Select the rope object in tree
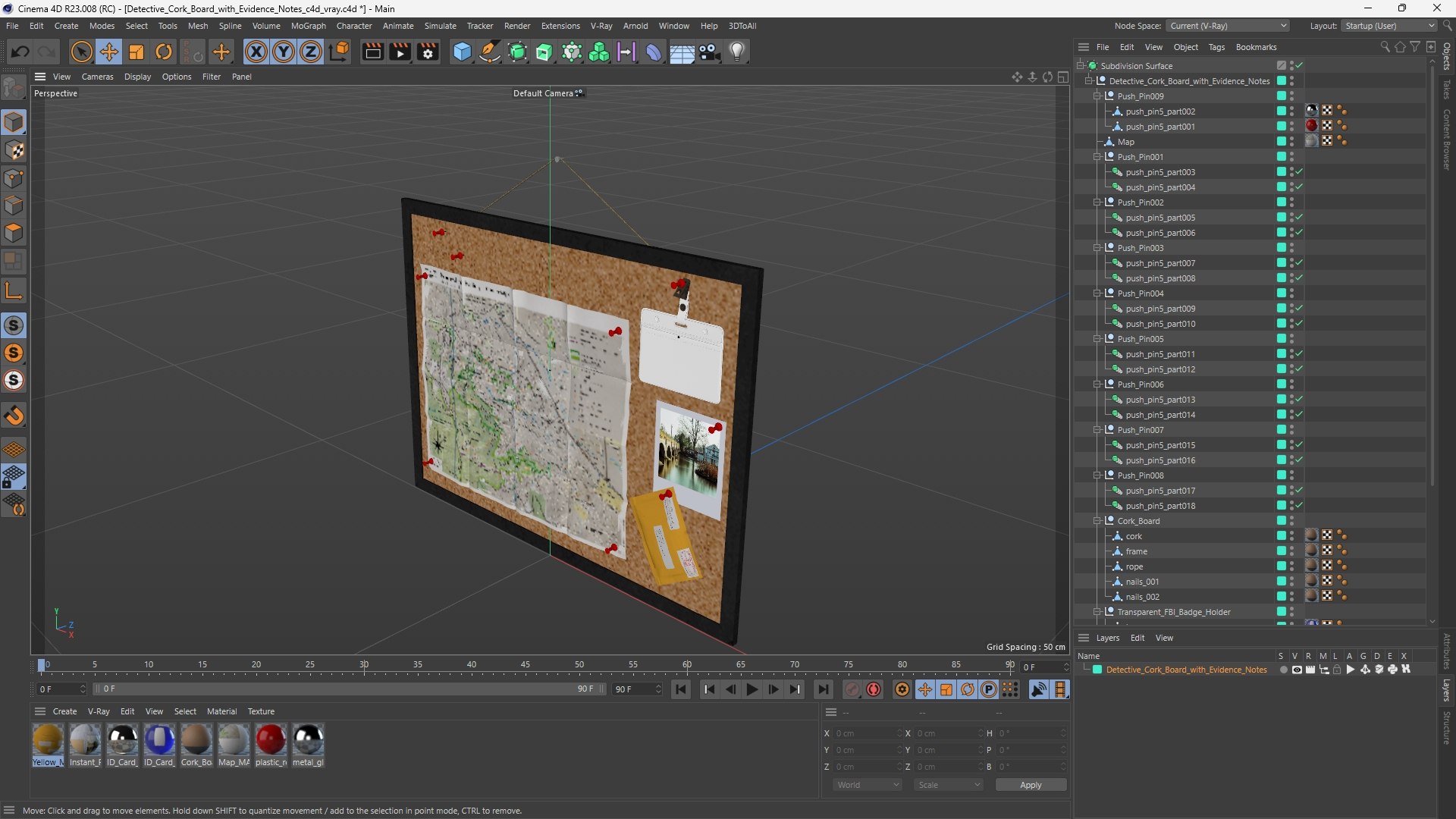This screenshot has width=1456, height=819. click(x=1134, y=566)
